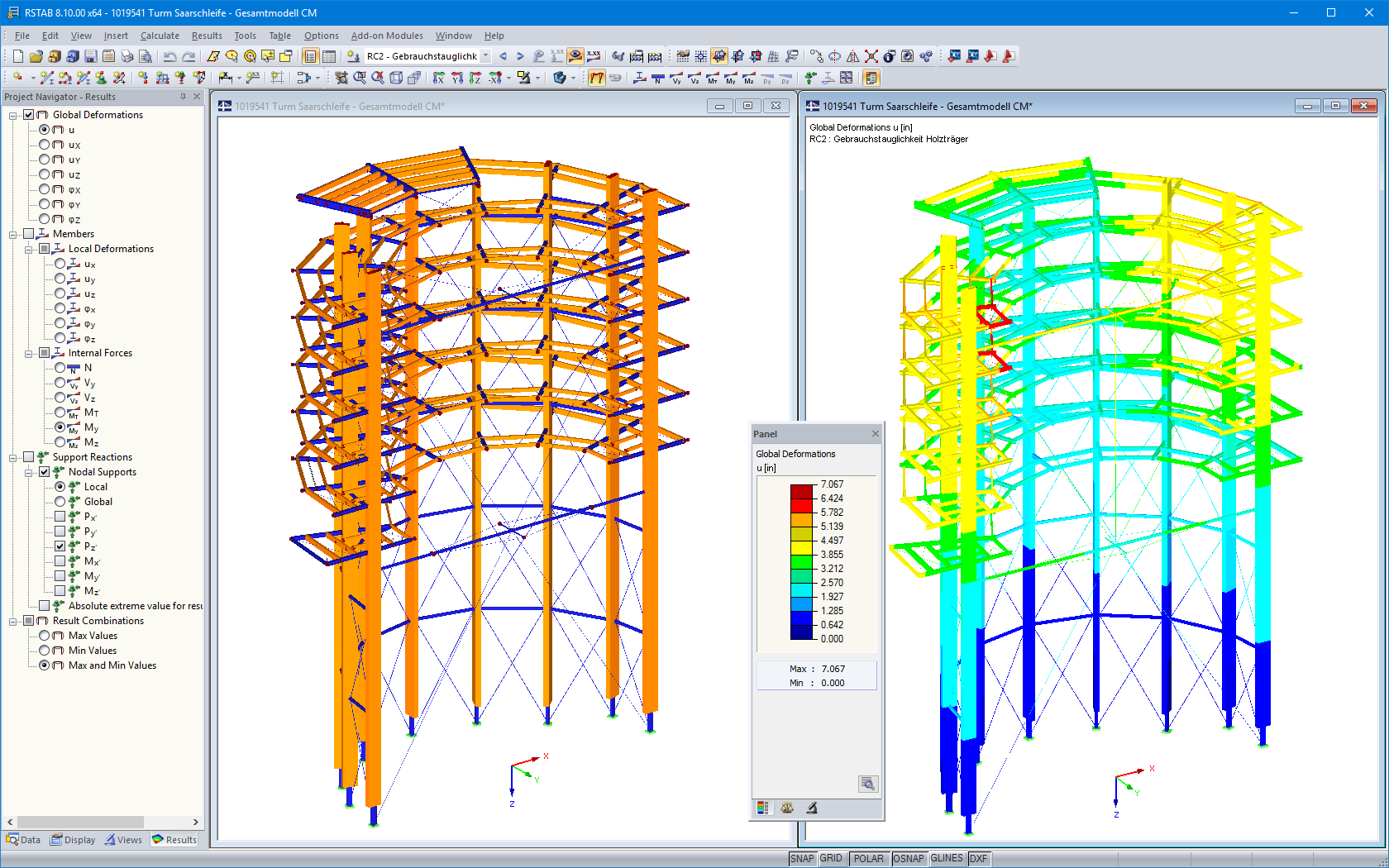The height and width of the screenshot is (868, 1389).
Task: Select the Max Values radio button
Action: [45, 635]
